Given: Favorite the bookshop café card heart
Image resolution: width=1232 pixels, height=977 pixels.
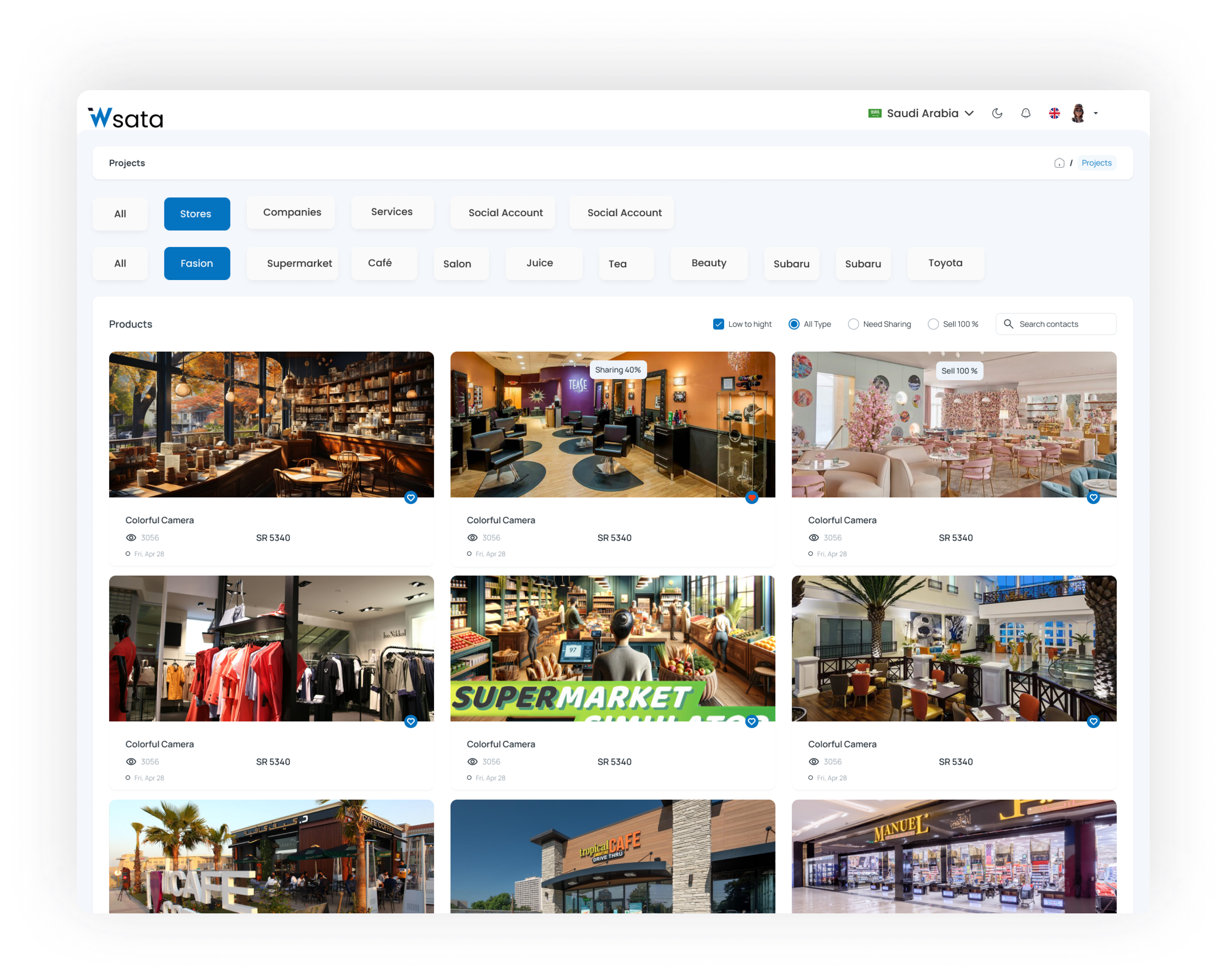Looking at the screenshot, I should (x=410, y=498).
